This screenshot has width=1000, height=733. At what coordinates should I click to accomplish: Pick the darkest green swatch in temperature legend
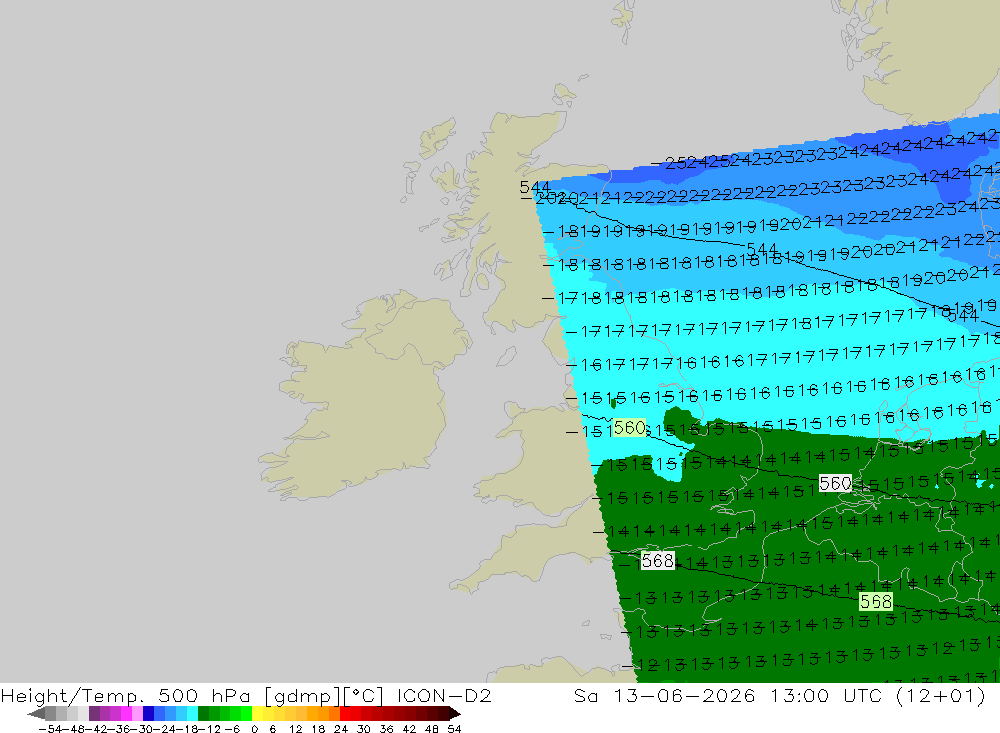click(x=203, y=714)
